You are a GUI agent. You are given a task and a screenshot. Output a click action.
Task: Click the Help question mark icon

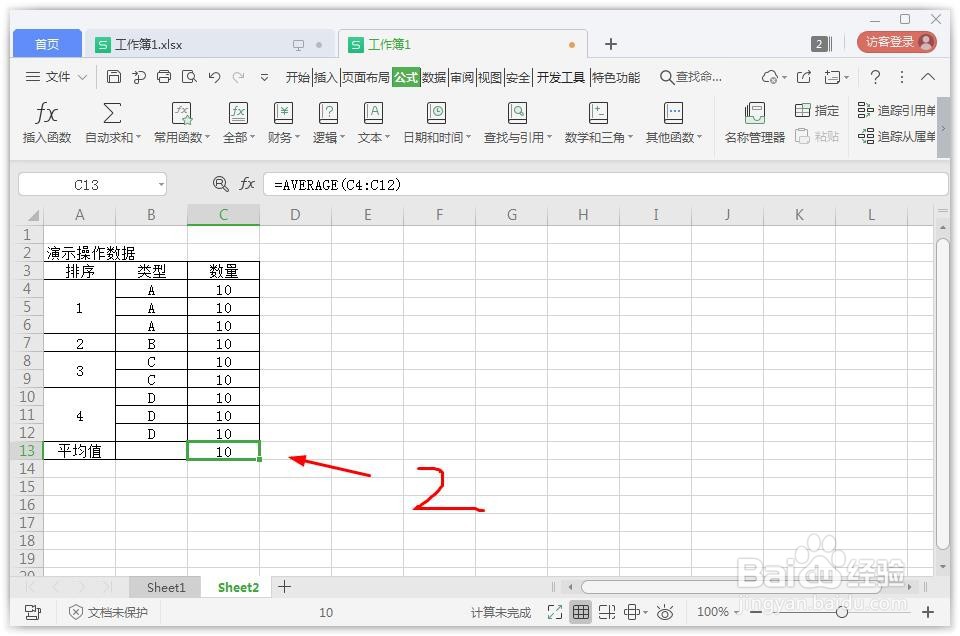[876, 77]
